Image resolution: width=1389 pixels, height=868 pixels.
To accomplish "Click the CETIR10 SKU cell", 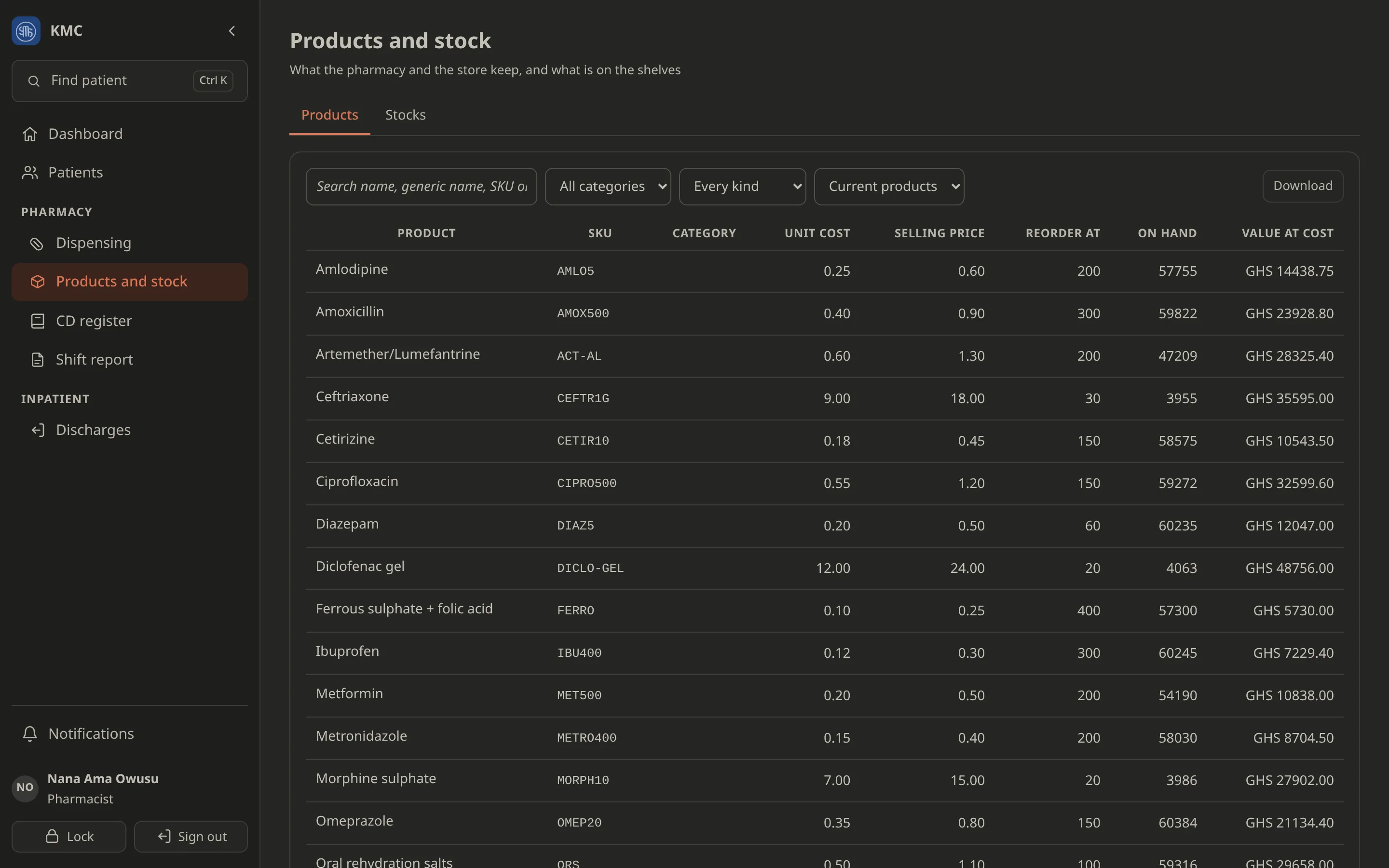I will pos(583,441).
